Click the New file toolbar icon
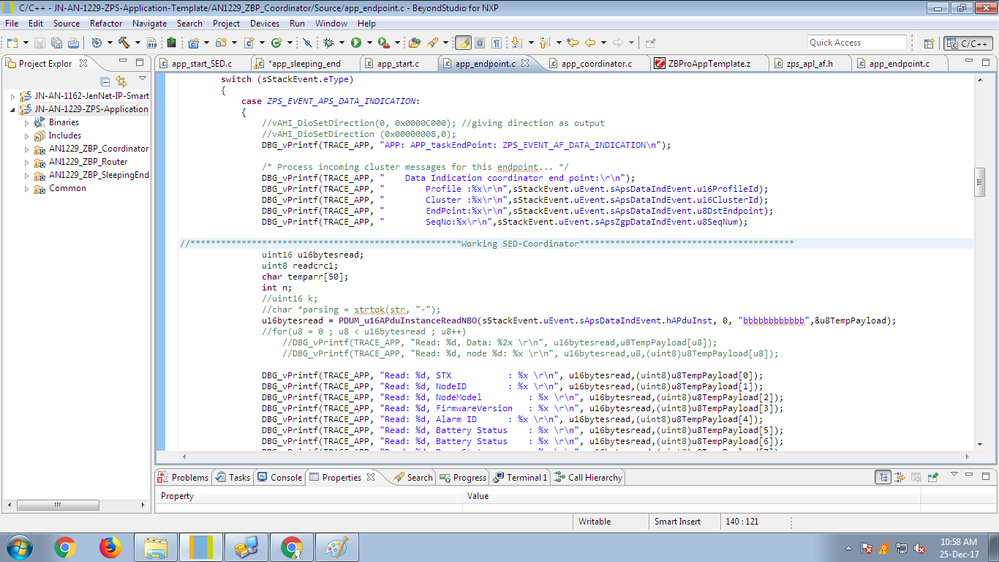Image resolution: width=999 pixels, height=562 pixels. click(12, 43)
